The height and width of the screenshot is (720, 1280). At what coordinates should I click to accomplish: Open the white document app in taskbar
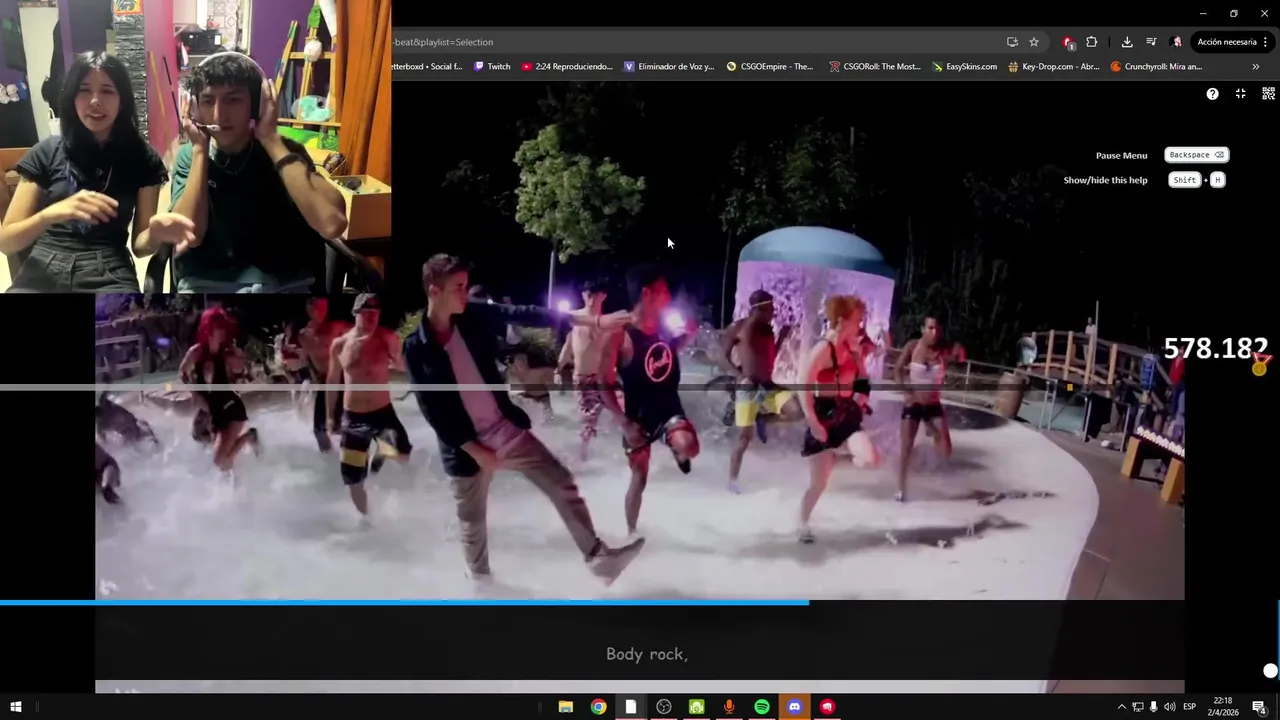[x=631, y=707]
